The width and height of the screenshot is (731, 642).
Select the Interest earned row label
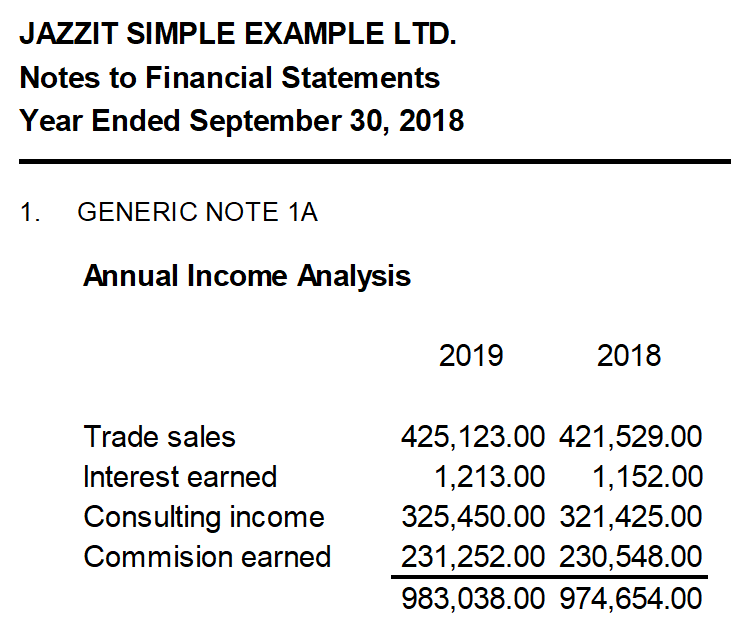(180, 477)
